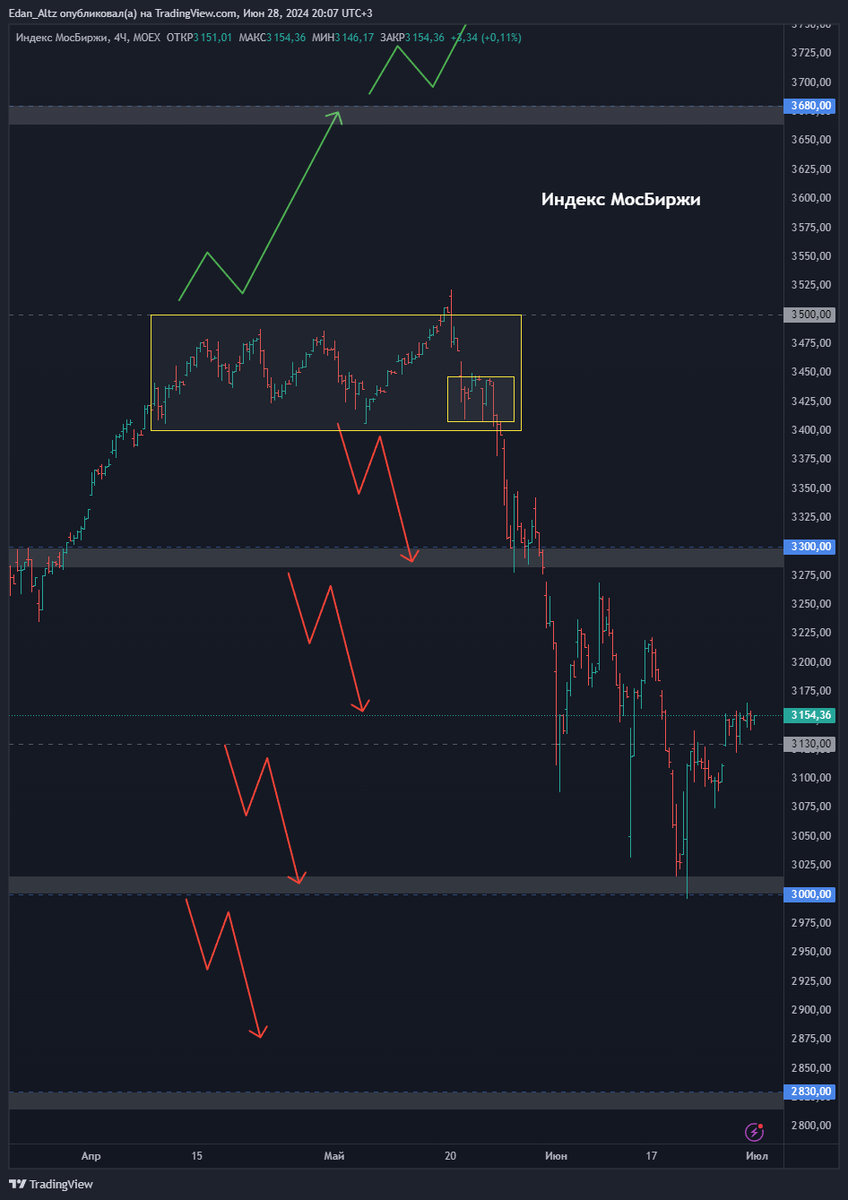Click the Июн label on the time axis
The height and width of the screenshot is (1200, 848).
click(556, 1156)
